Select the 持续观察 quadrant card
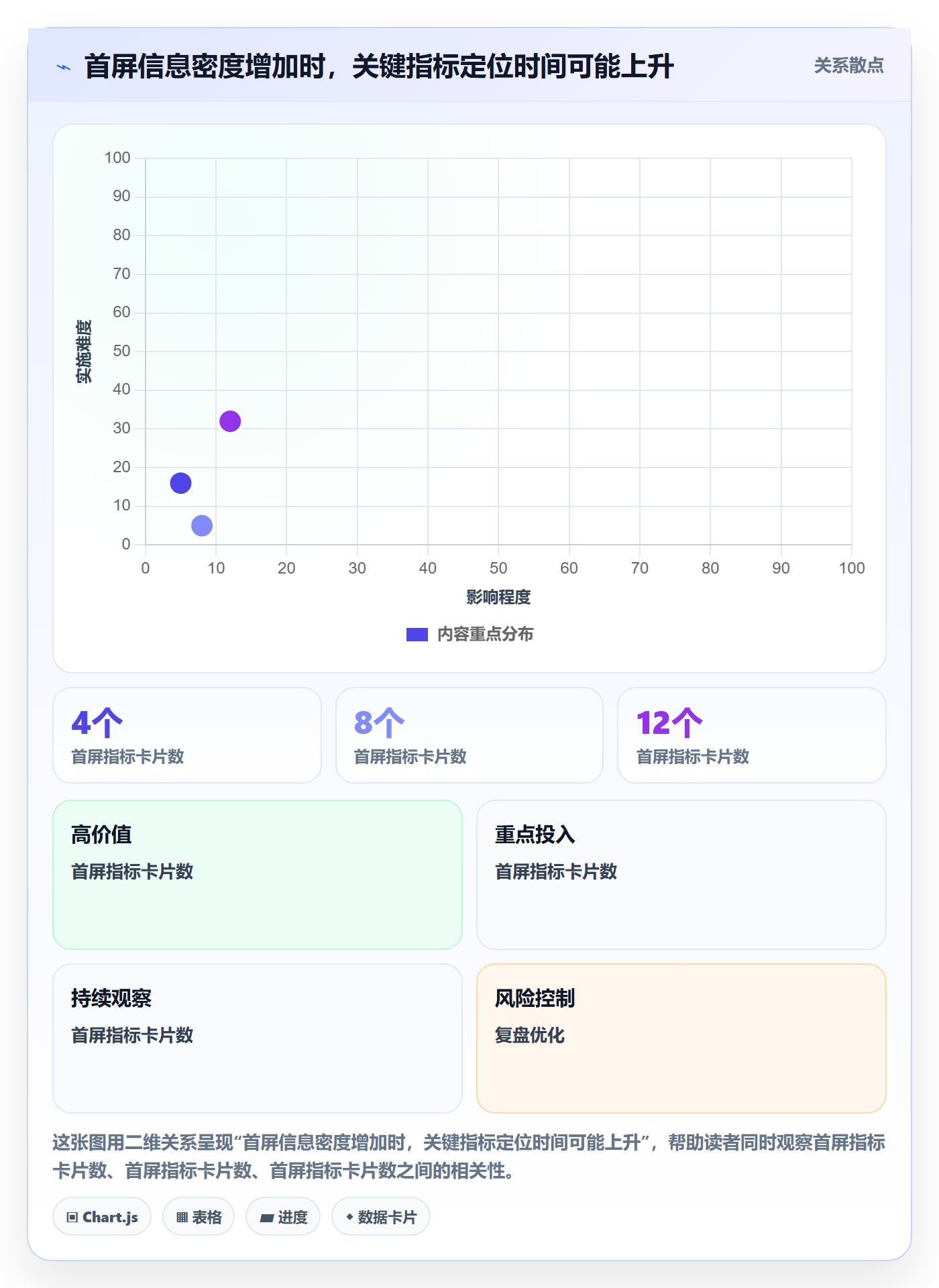 (258, 1038)
